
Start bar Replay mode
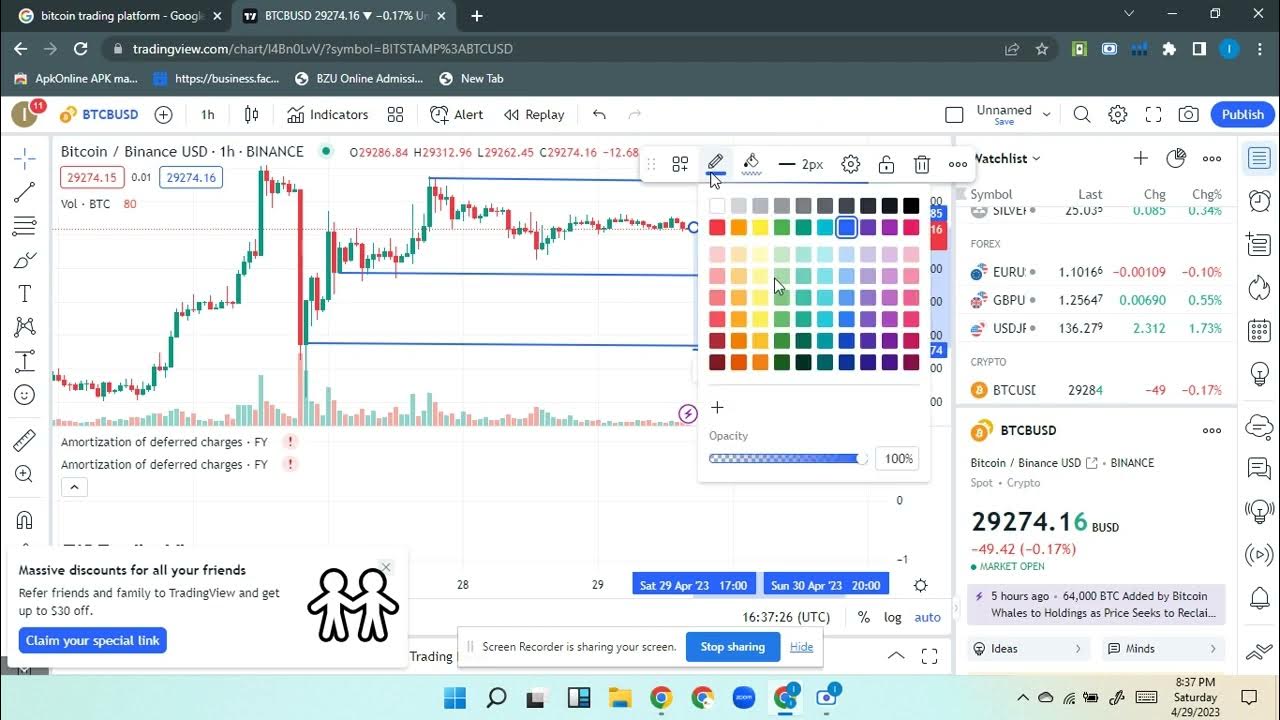coord(534,115)
